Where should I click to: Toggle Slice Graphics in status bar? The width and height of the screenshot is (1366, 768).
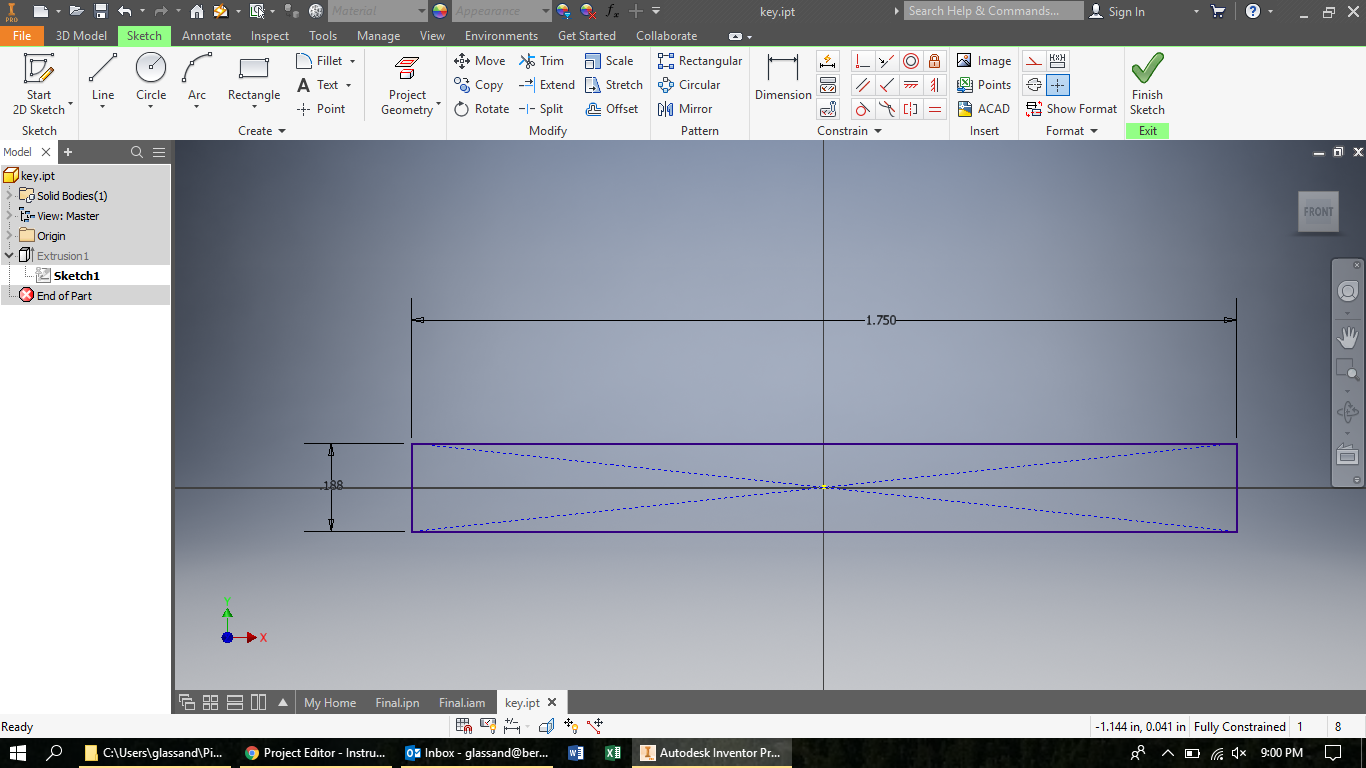coord(547,726)
